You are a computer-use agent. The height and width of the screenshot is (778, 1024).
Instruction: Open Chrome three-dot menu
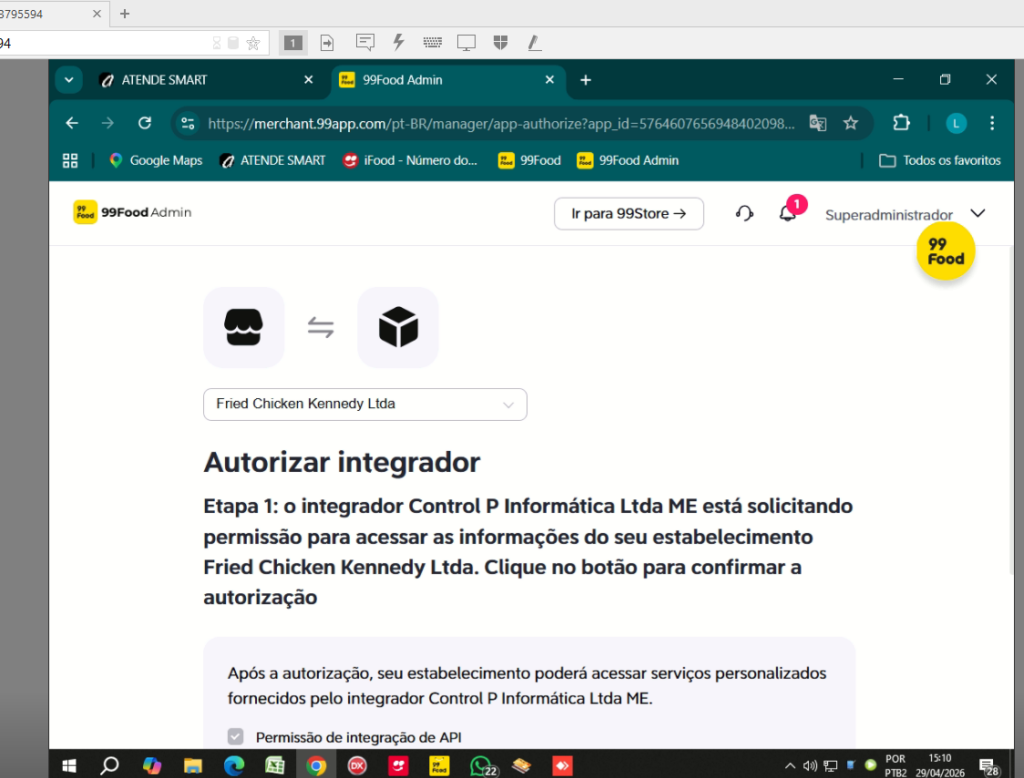[992, 123]
